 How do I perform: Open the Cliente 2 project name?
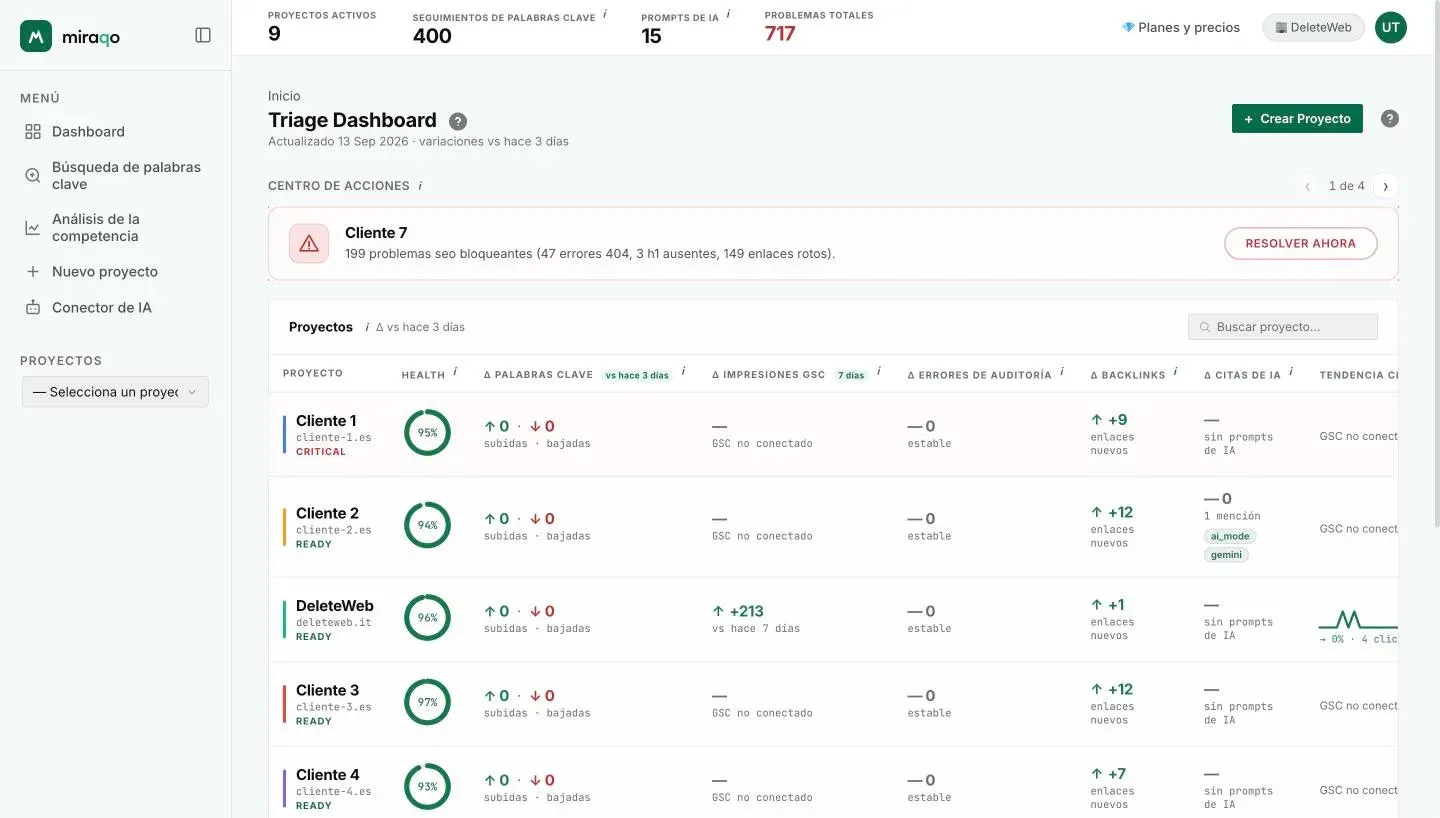coord(327,513)
